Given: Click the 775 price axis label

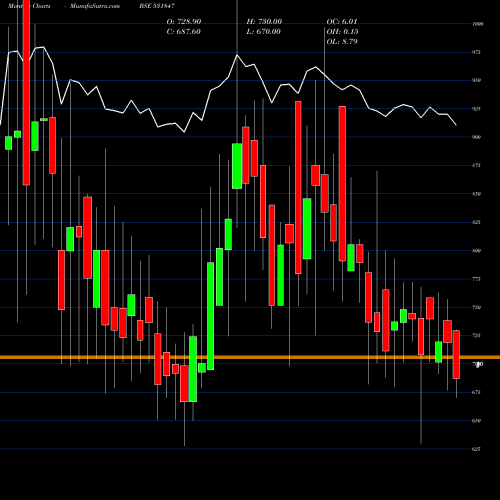Looking at the screenshot, I should (476, 279).
